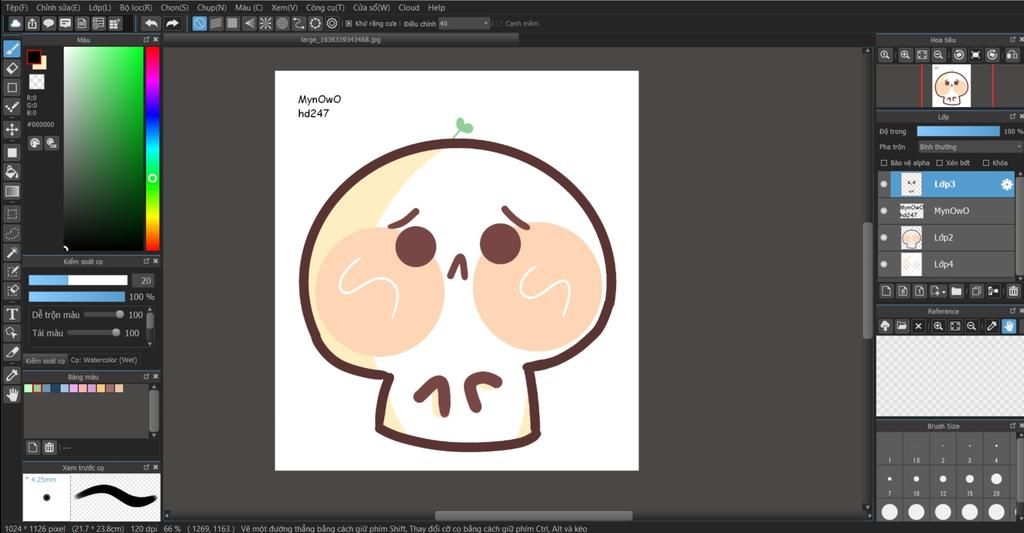
Task: Click the Undo arrow in toolbar
Action: coord(151,23)
